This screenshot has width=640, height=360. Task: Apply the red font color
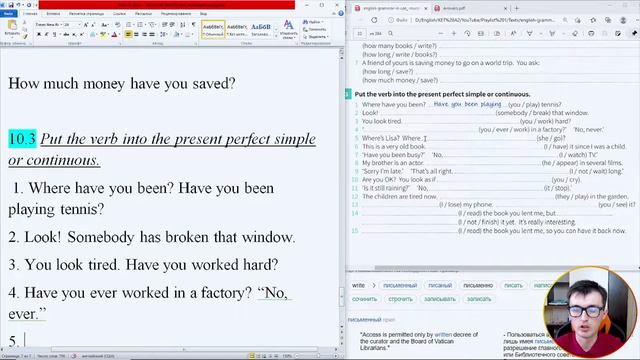pos(114,35)
